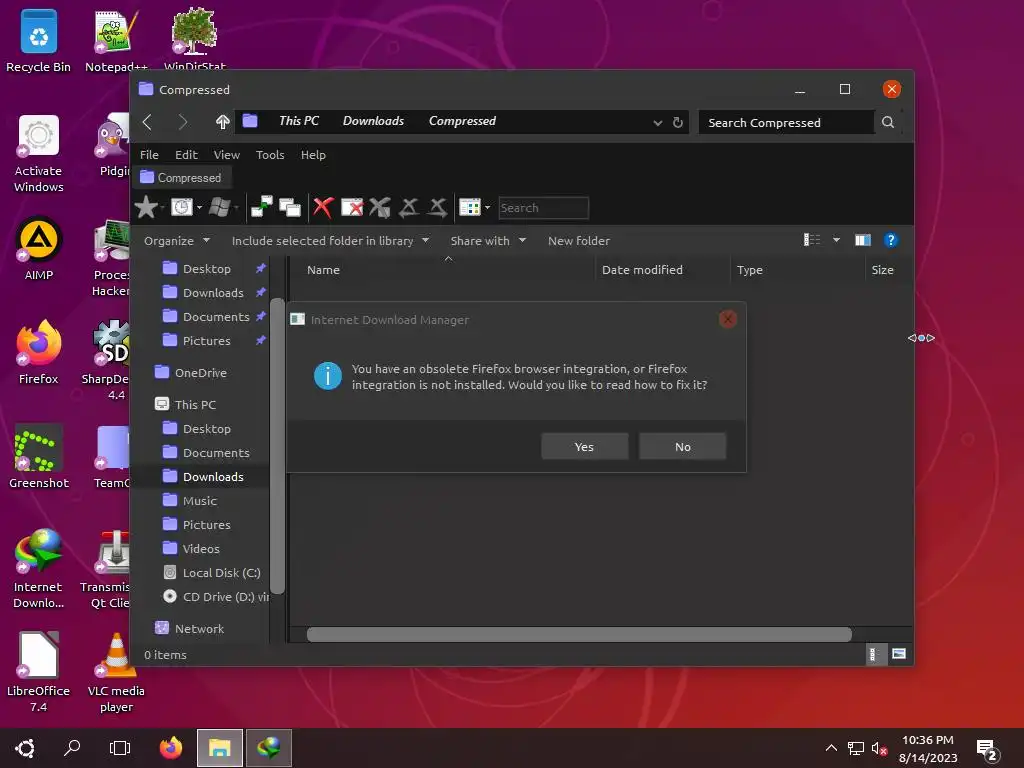Click the navigation pane vertical scrollbar
Screen dimensions: 1024x768
(x=277, y=446)
